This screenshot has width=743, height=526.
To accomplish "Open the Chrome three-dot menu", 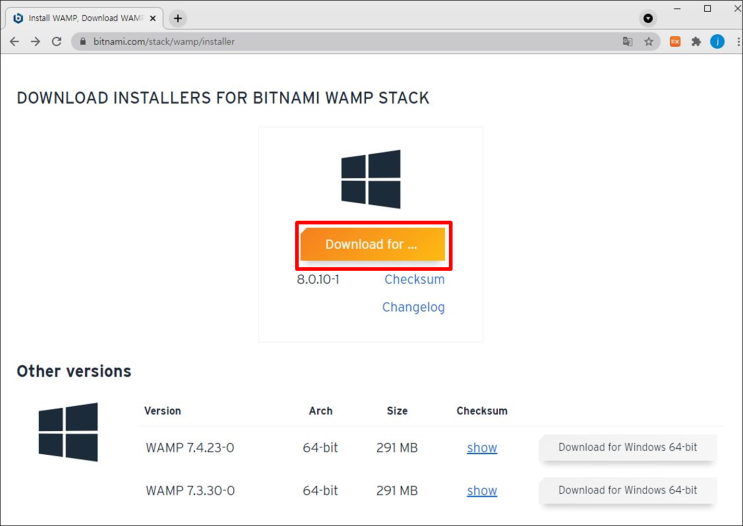I will point(739,42).
